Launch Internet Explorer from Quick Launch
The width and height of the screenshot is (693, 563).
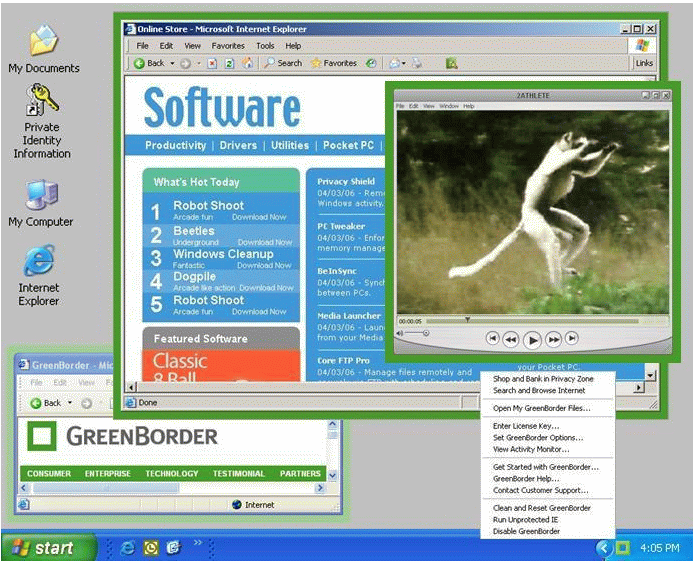click(x=128, y=548)
